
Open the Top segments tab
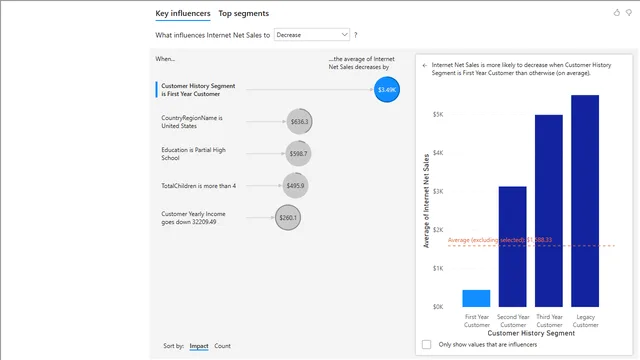click(x=243, y=13)
